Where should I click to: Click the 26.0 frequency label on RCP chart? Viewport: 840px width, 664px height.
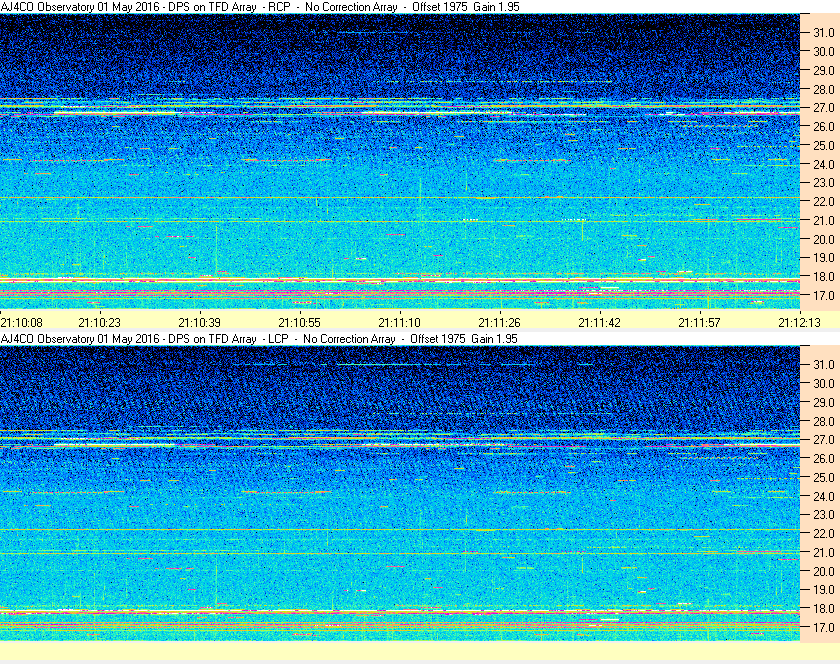tap(824, 127)
